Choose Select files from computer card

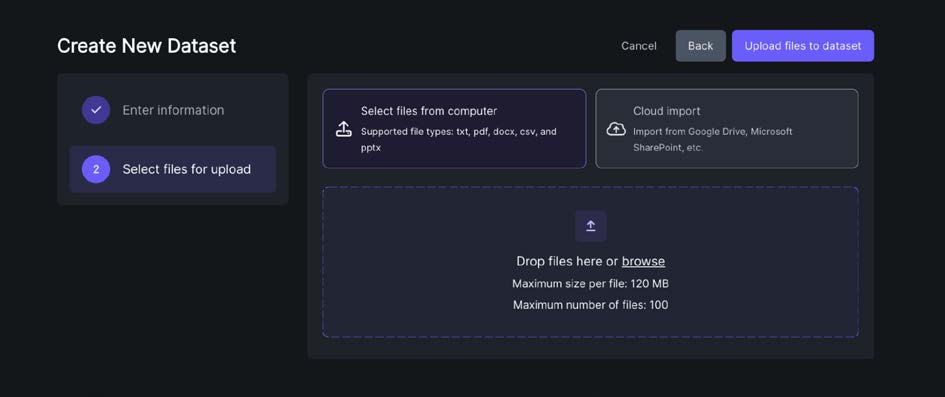click(454, 128)
